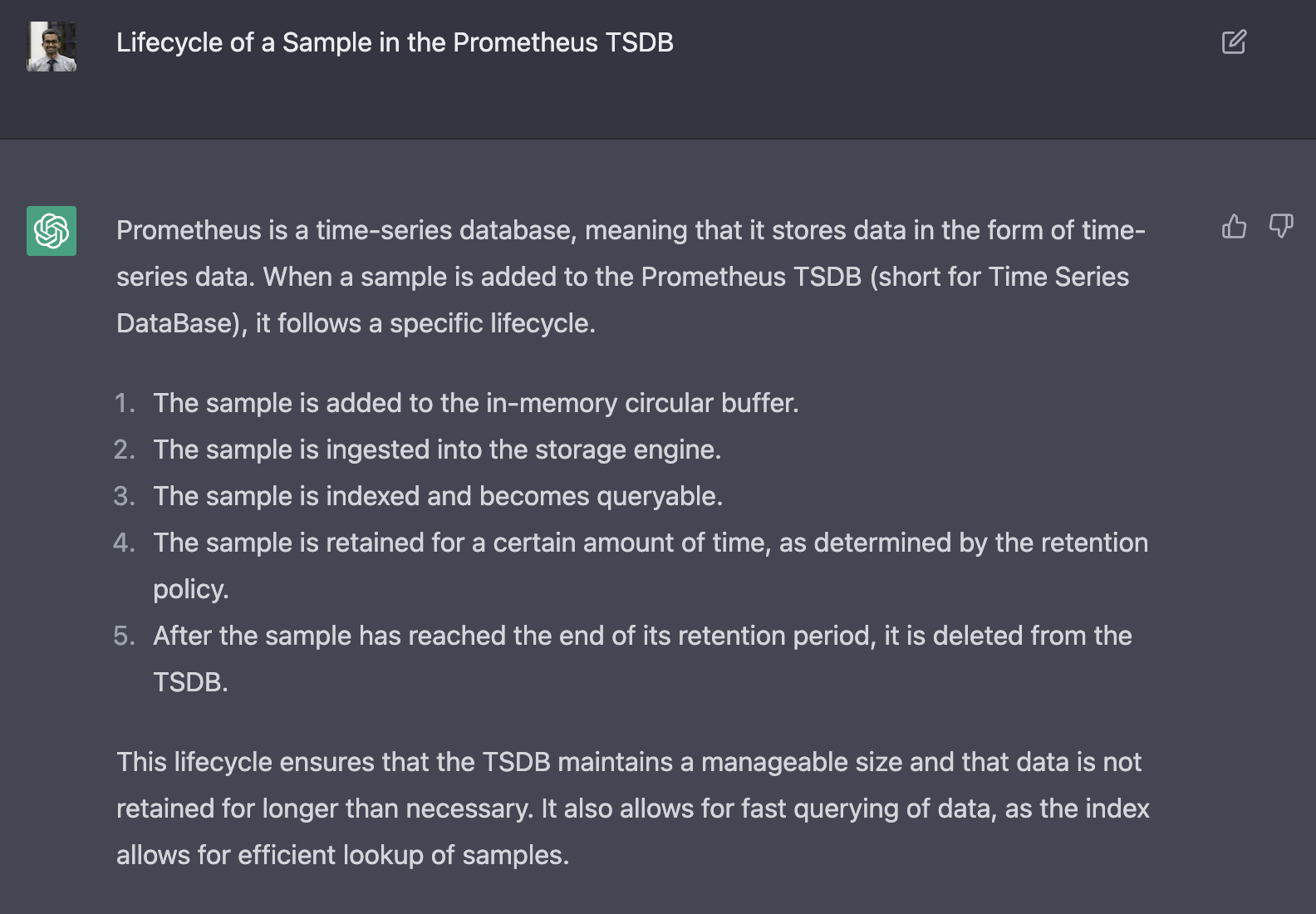Click the step mentioning the retention policy
Viewport: 1316px width, 914px height.
tap(650, 543)
